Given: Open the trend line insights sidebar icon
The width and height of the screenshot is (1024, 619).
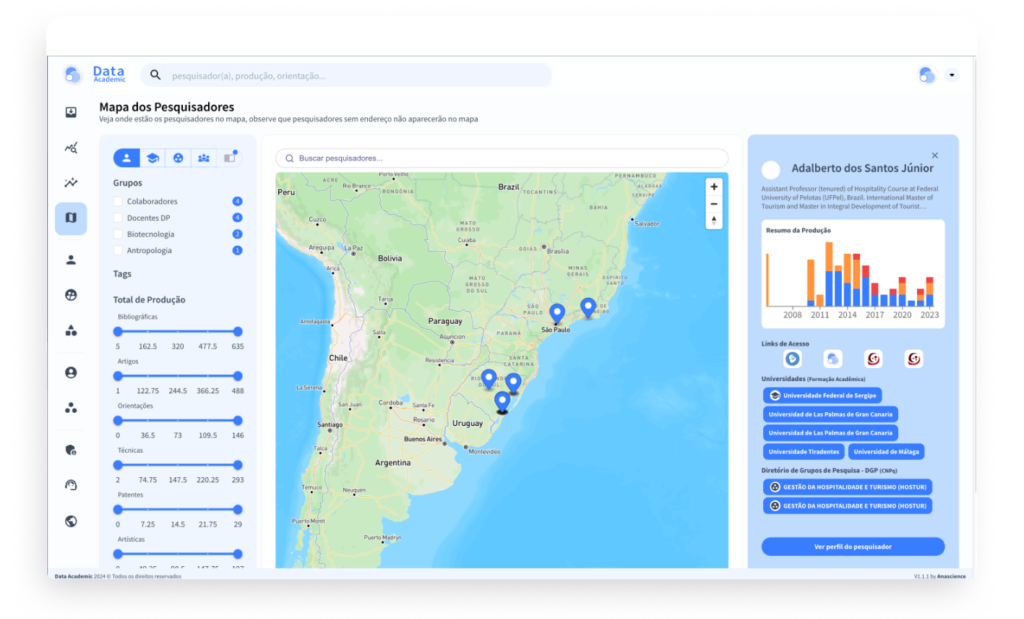Looking at the screenshot, I should click(x=71, y=183).
